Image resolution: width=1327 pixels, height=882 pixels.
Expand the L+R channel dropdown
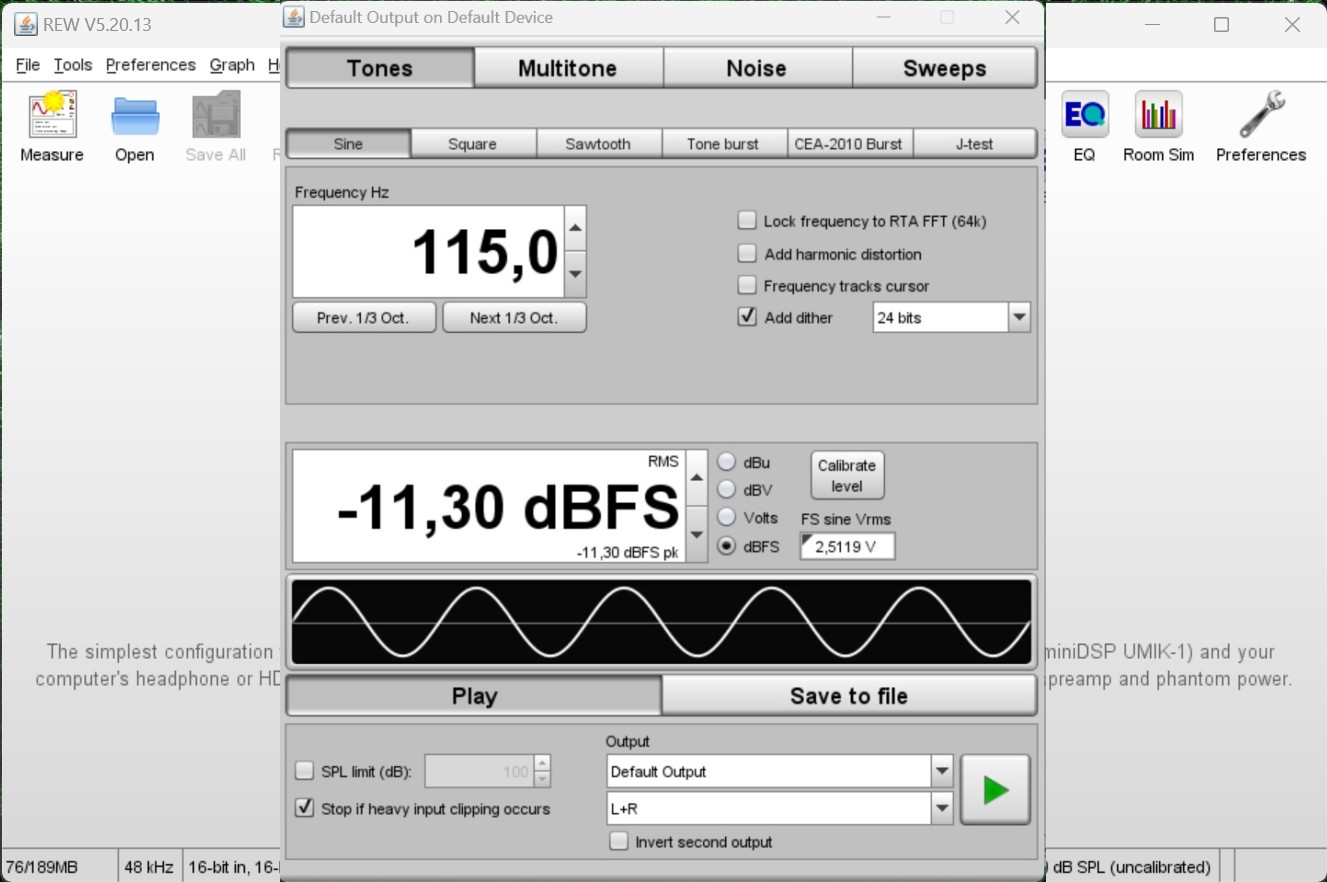click(941, 809)
